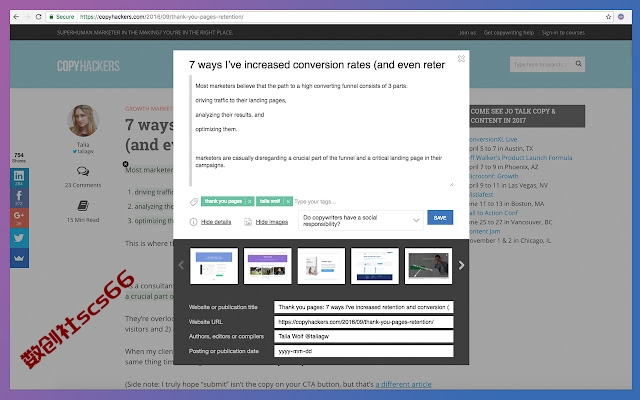This screenshot has height=400, width=640.
Task: Click the Website URL field
Action: (364, 322)
